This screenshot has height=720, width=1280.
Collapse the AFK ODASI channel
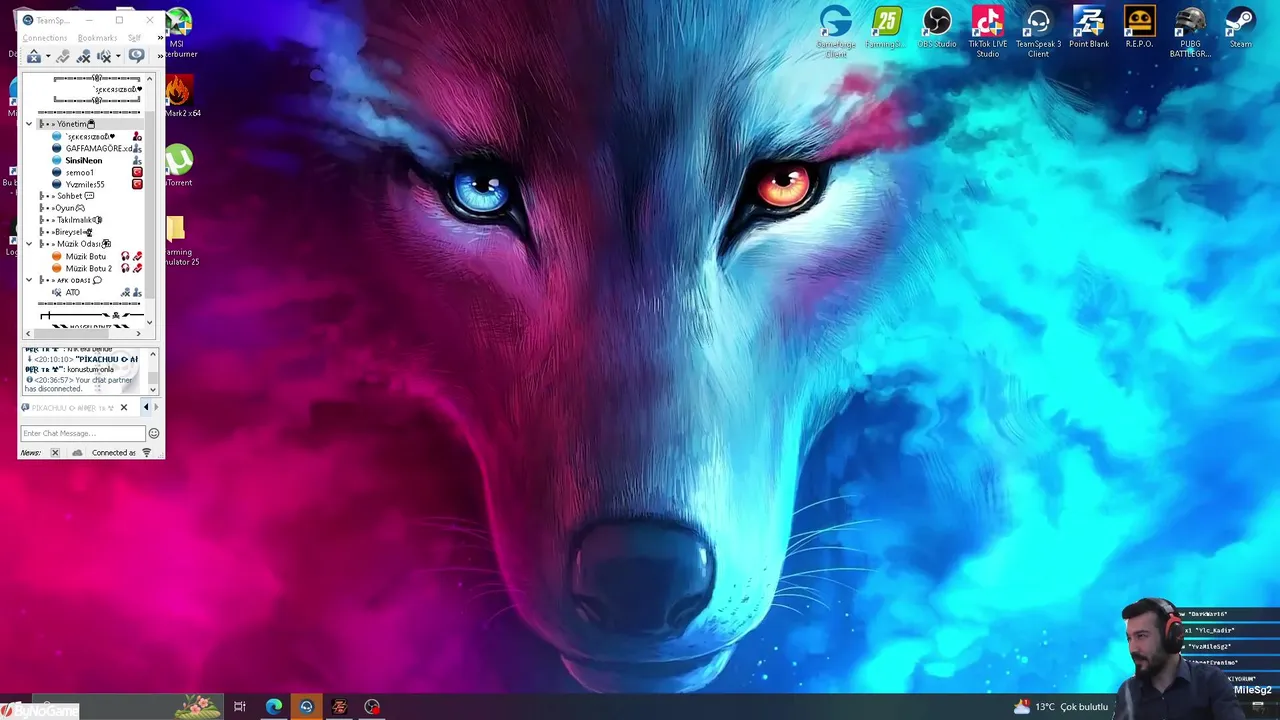(x=29, y=280)
